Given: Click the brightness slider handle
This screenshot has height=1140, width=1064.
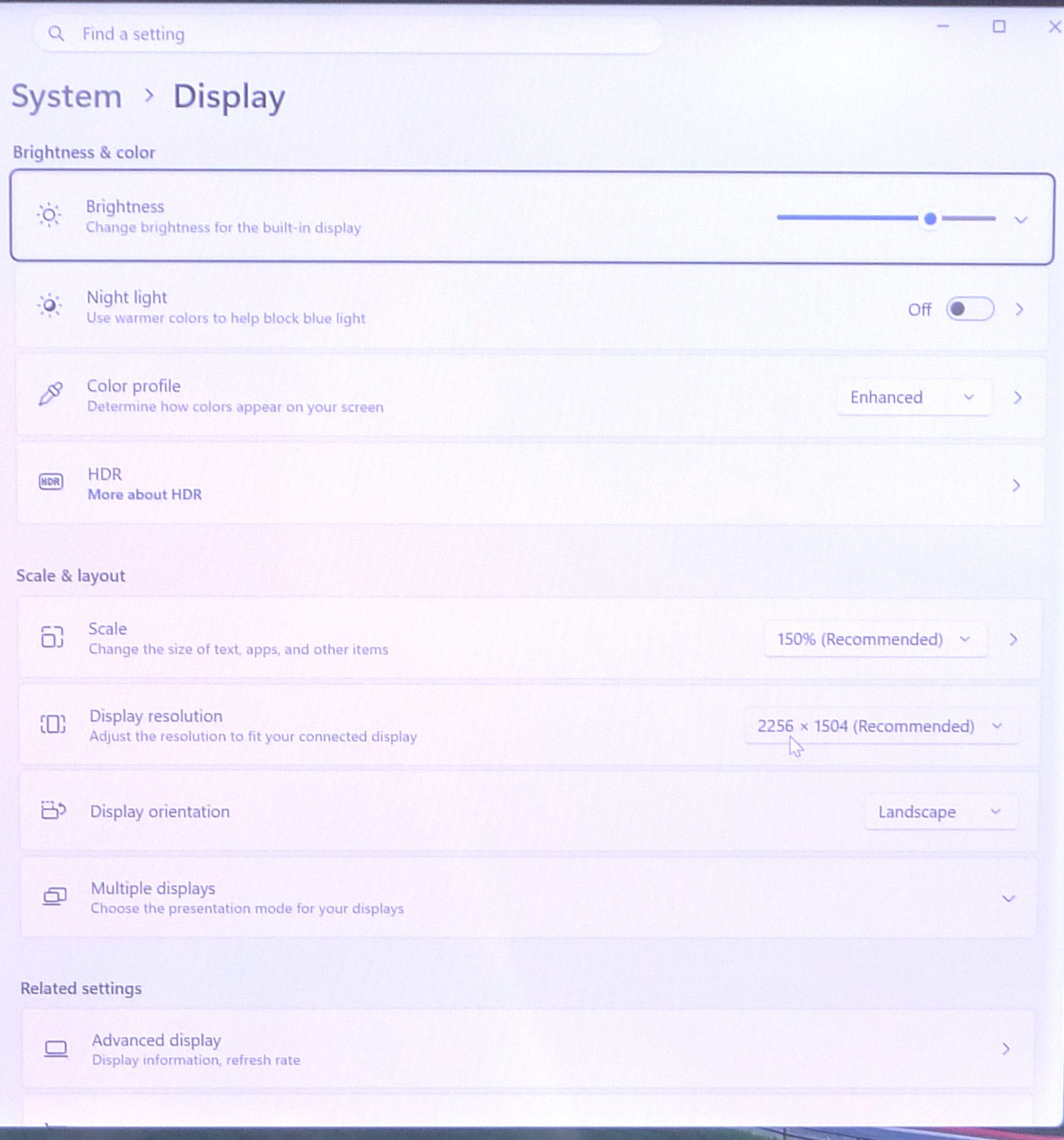Looking at the screenshot, I should coord(930,219).
